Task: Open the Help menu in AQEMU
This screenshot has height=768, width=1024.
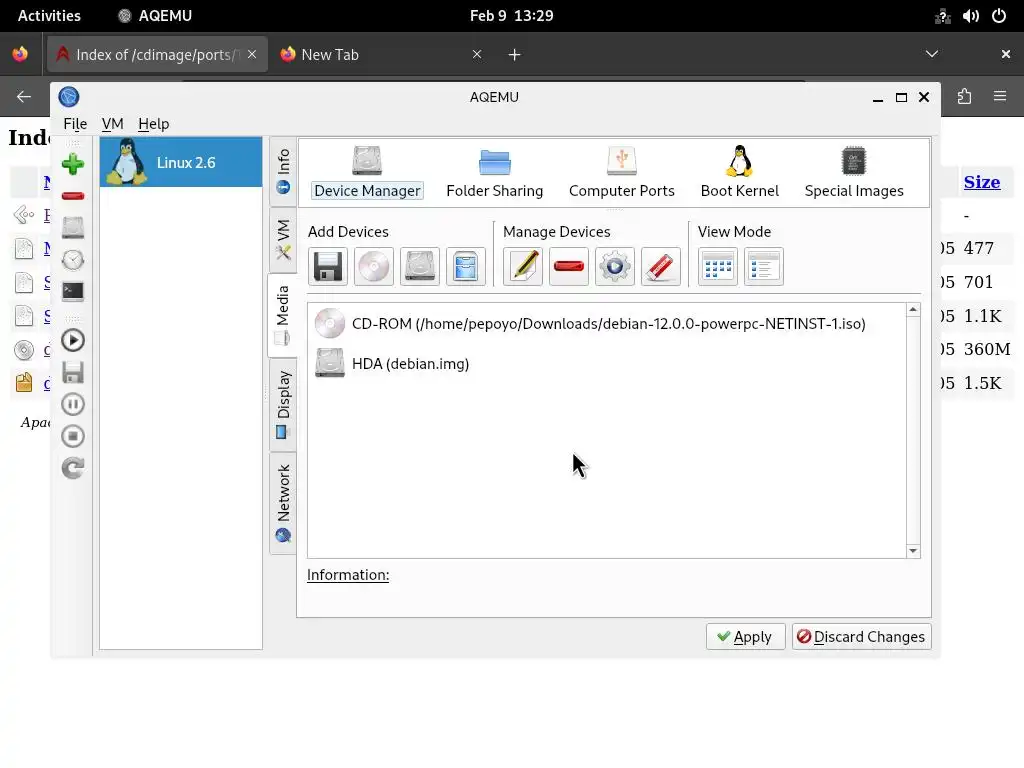Action: pyautogui.click(x=153, y=124)
